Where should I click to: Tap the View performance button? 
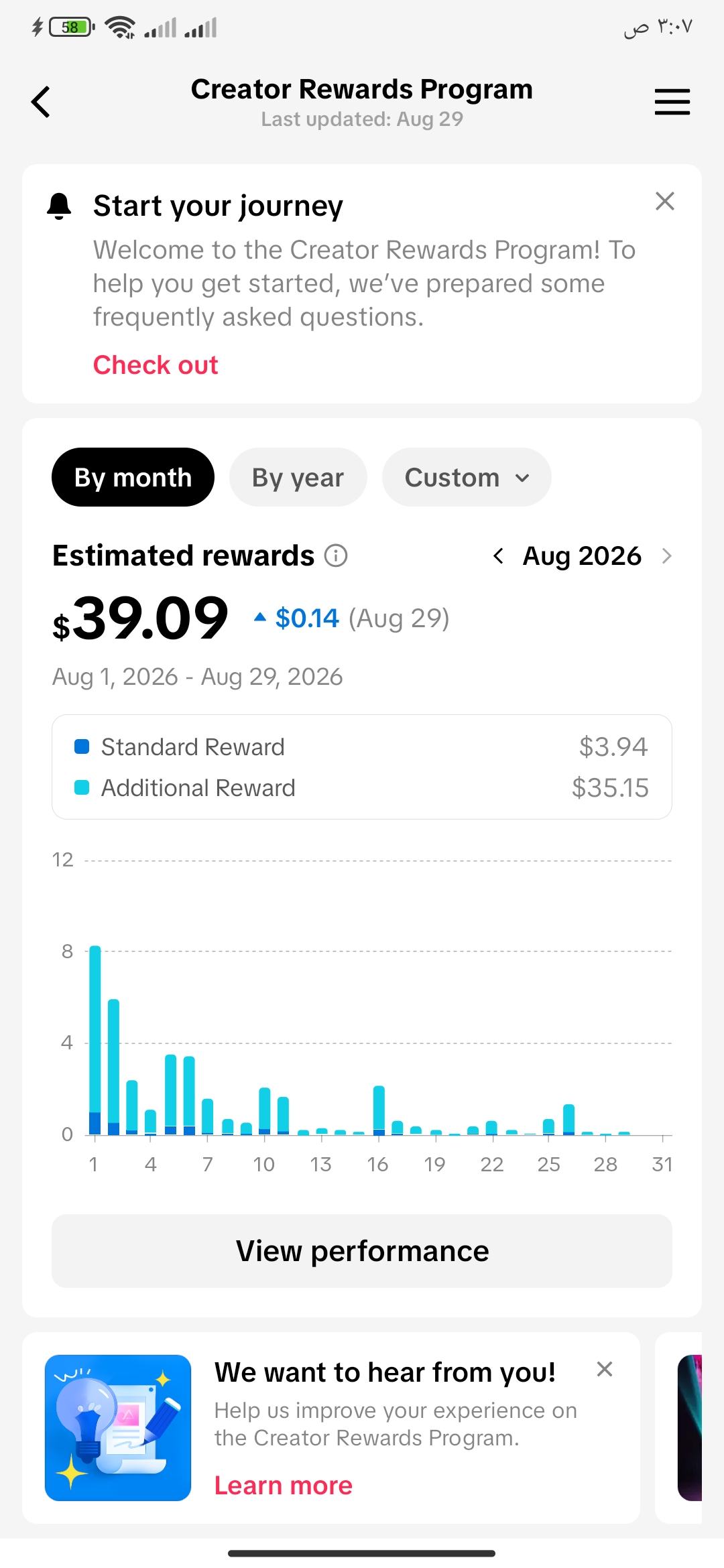(362, 1251)
